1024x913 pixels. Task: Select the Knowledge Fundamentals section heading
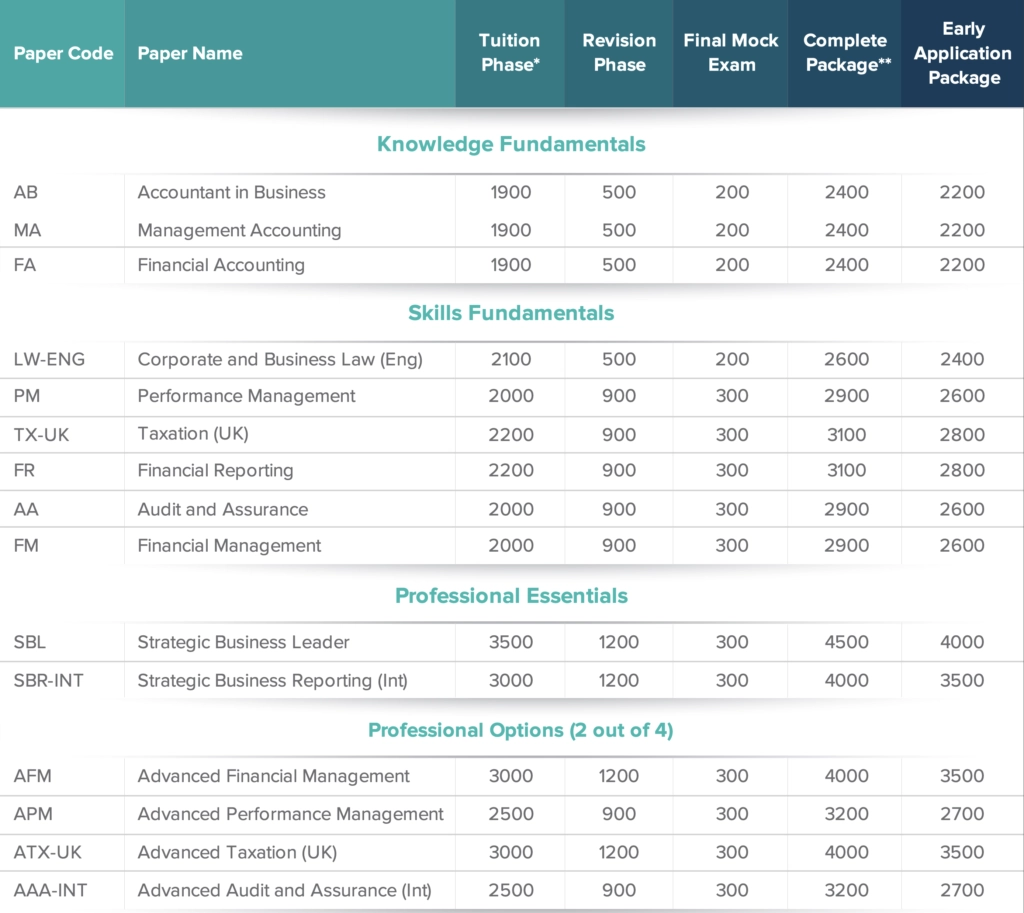point(511,144)
